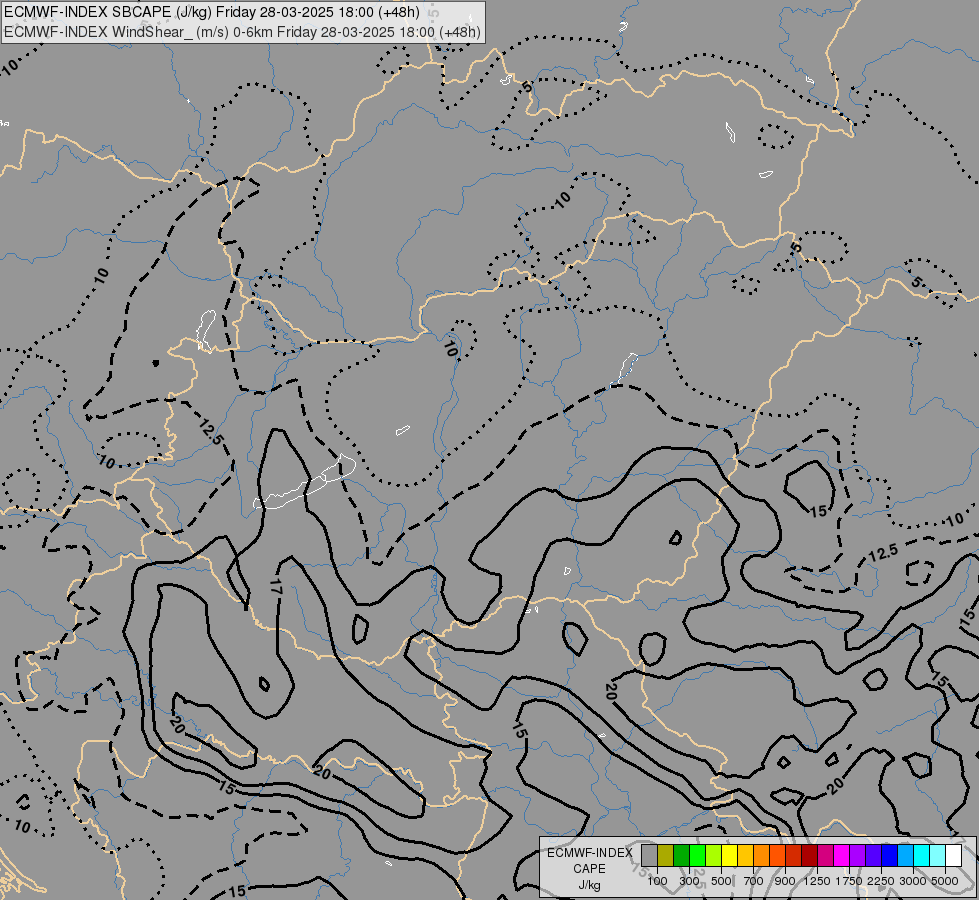Viewport: 979px width, 900px height.
Task: Choose the pure blue legend swatch
Action: [x=890, y=856]
